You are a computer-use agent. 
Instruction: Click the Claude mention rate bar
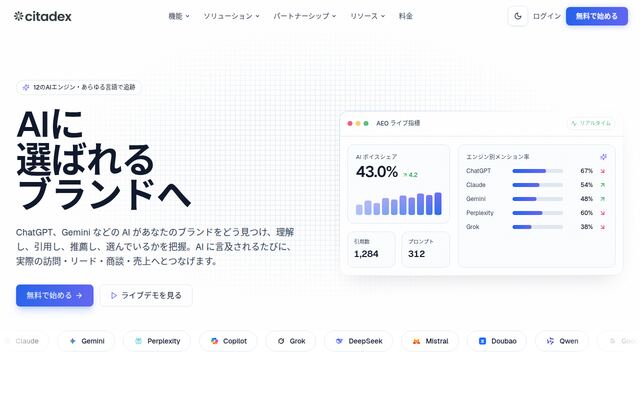[x=538, y=185]
